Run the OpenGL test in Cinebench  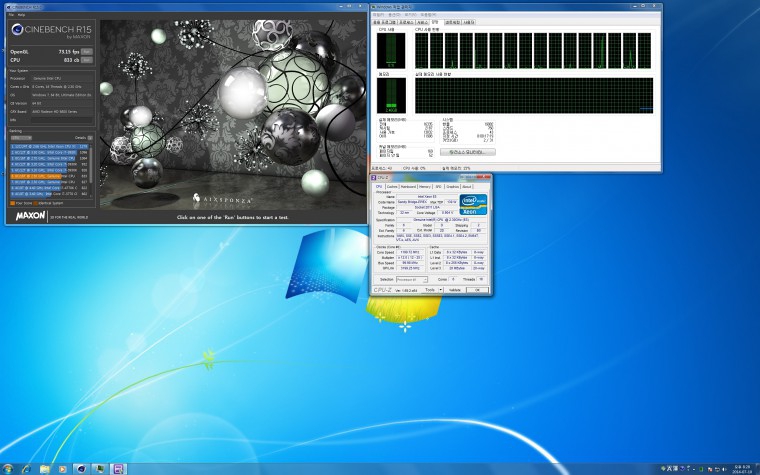coord(86,51)
